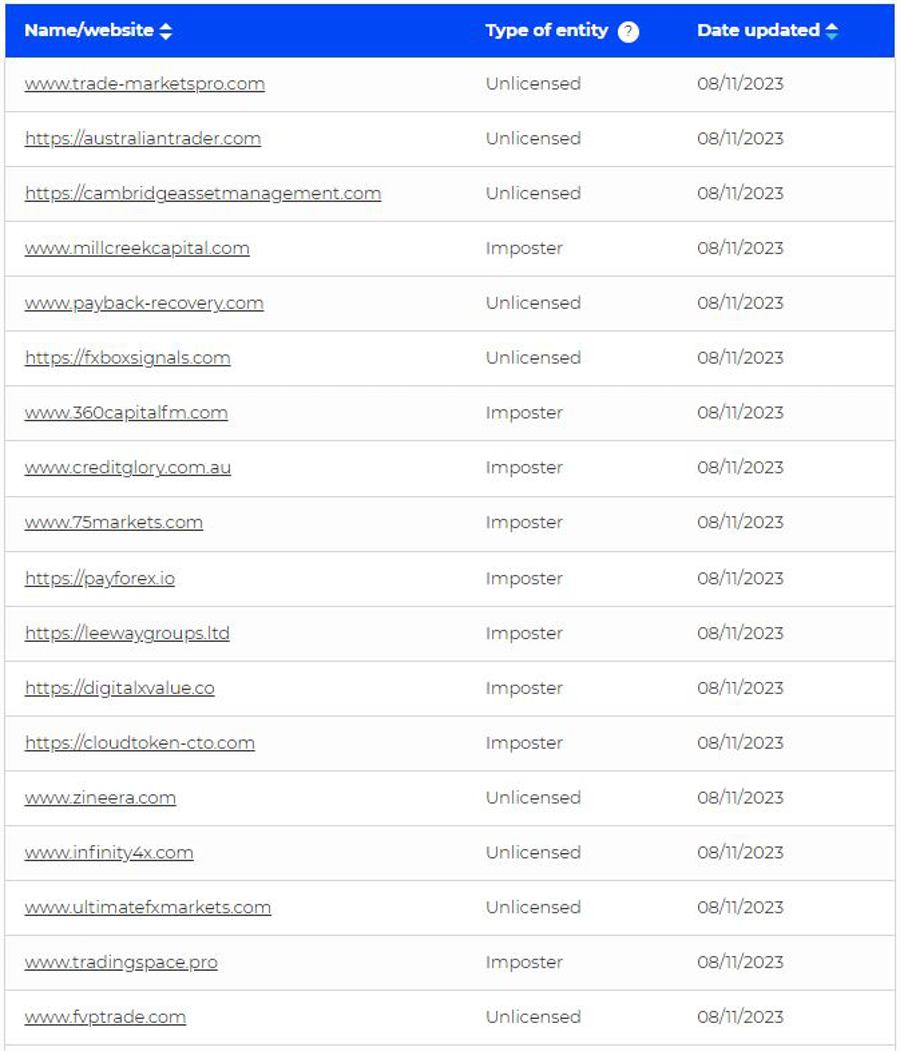Visit the cloudtoken-cto.com link
This screenshot has height=1051, width=900.
point(140,743)
